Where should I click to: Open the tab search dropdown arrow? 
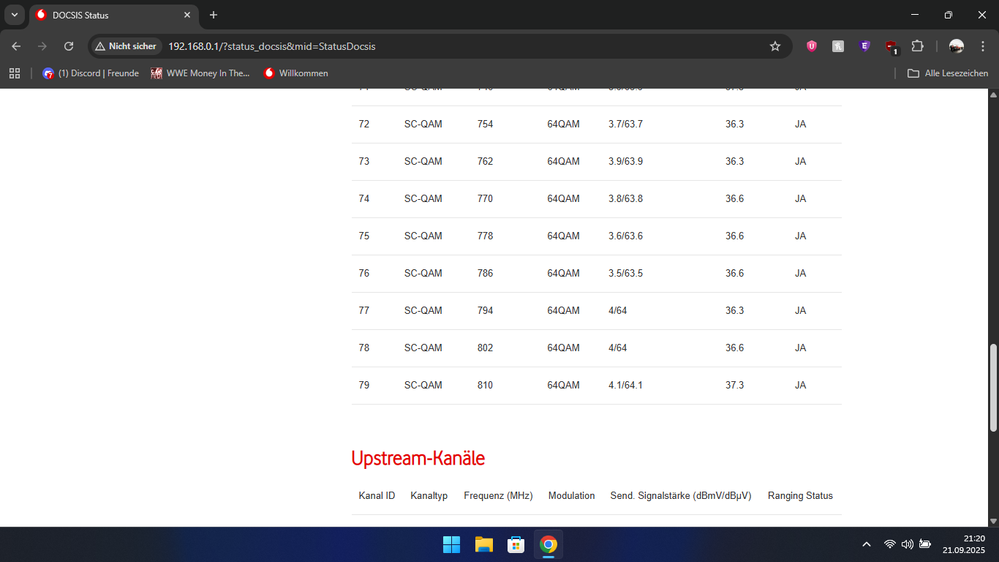(14, 15)
